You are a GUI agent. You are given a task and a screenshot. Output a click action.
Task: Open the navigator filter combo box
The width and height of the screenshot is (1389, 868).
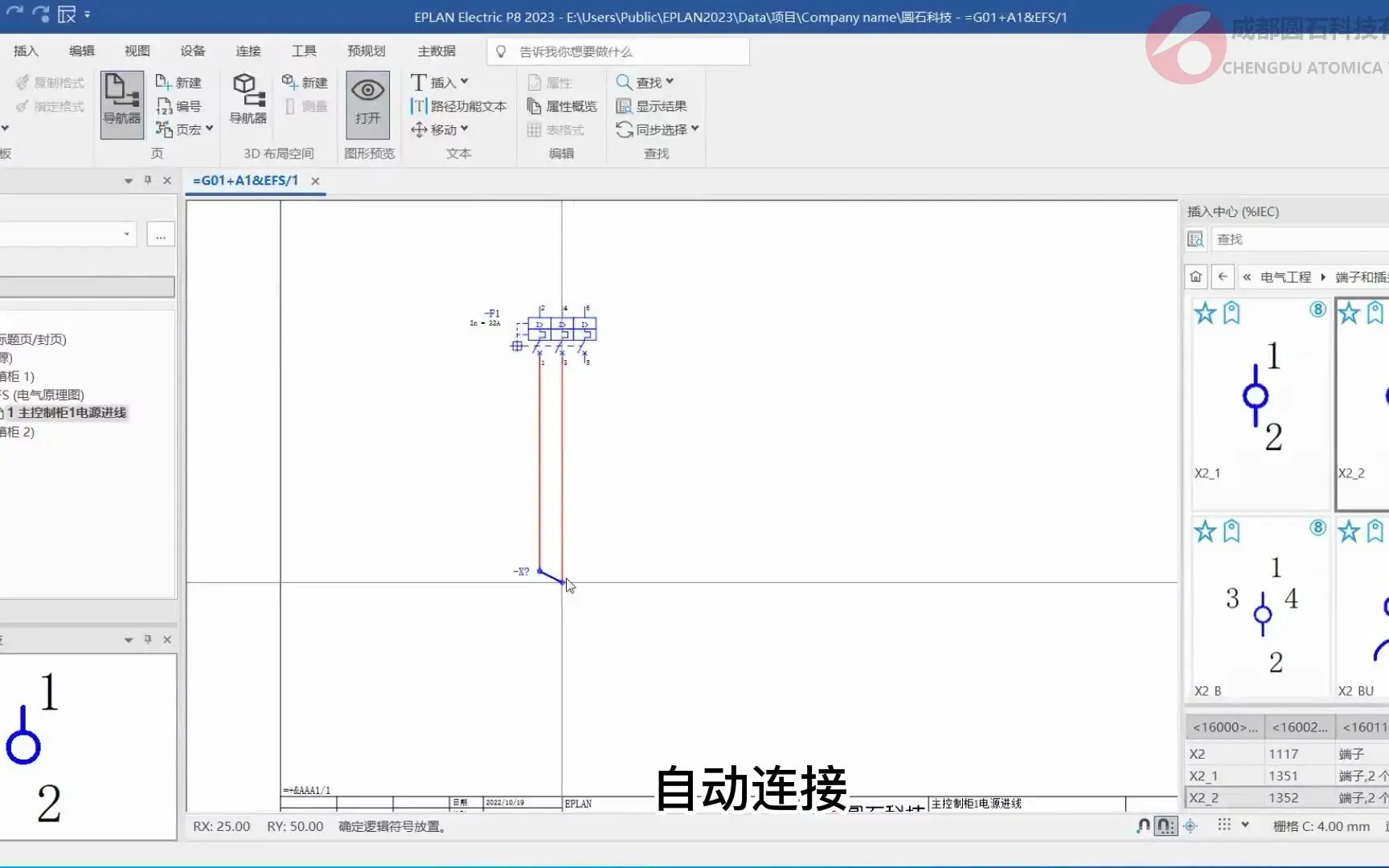coord(68,235)
